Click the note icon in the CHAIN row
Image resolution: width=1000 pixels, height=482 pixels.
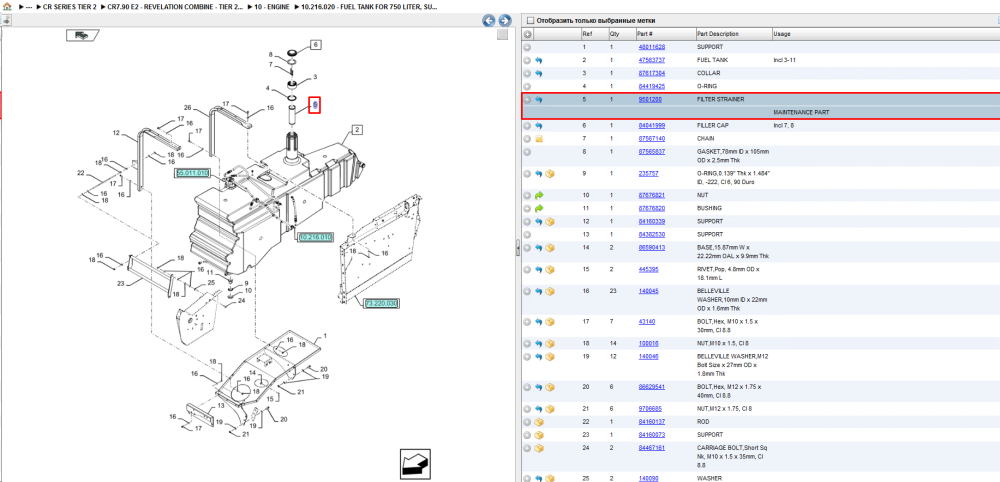point(538,138)
